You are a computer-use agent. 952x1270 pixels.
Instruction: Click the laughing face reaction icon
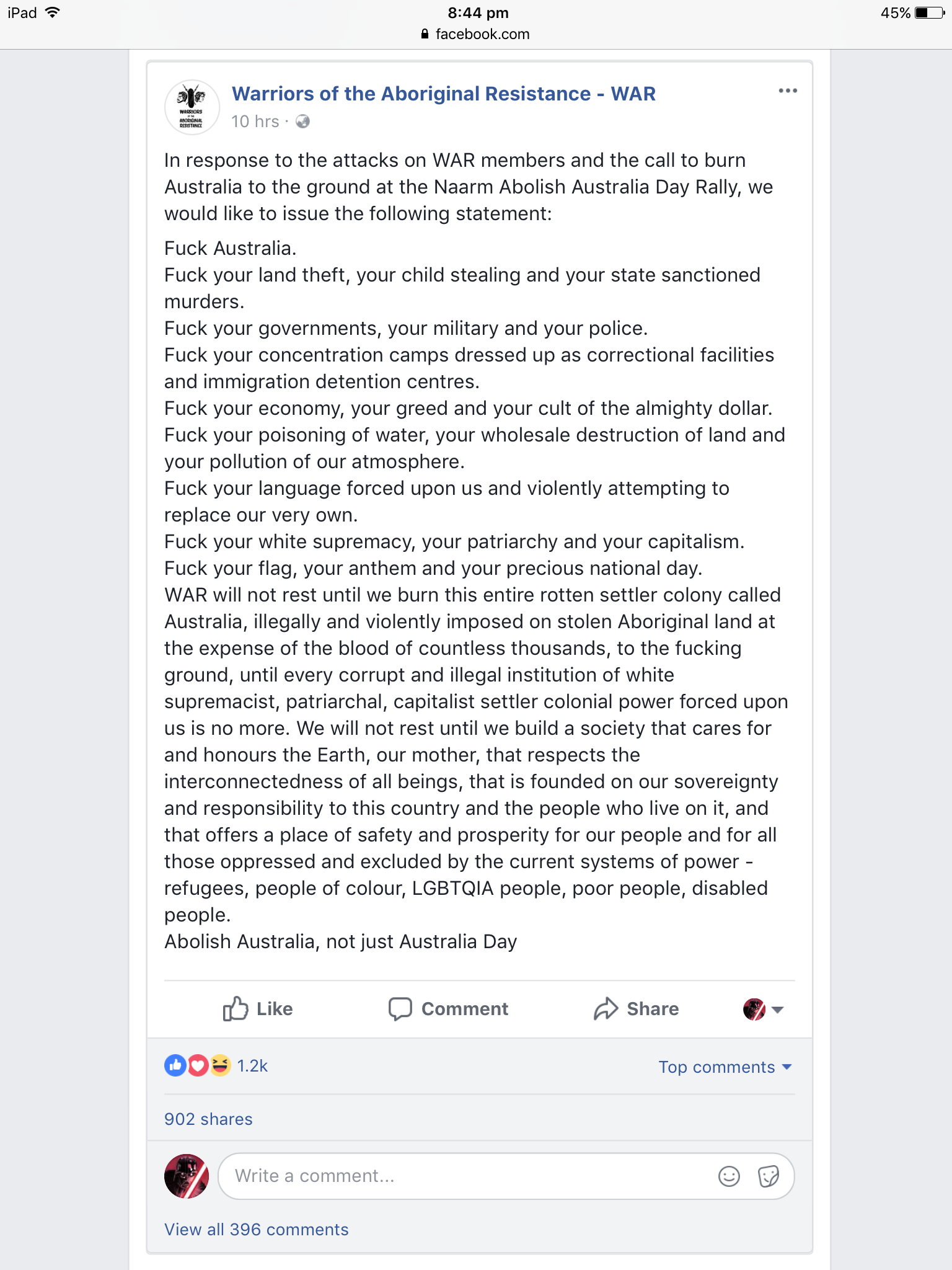point(219,1065)
